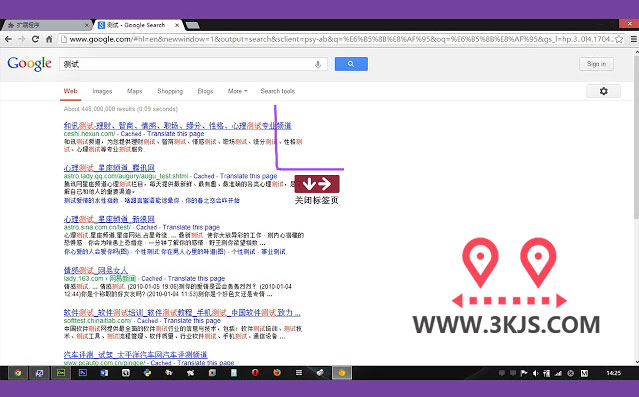Open the pcauto.com.cn result title link
The image size is (639, 397).
point(135,355)
